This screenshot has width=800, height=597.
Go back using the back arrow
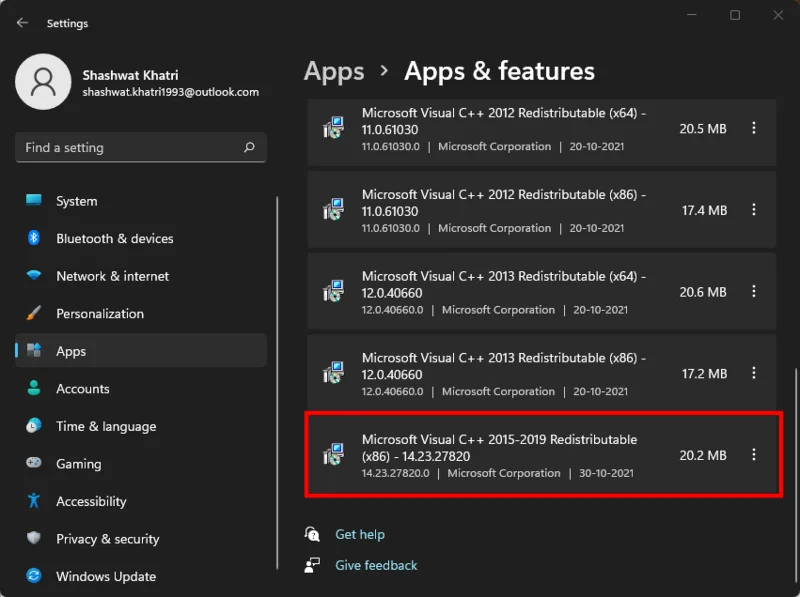click(x=22, y=23)
